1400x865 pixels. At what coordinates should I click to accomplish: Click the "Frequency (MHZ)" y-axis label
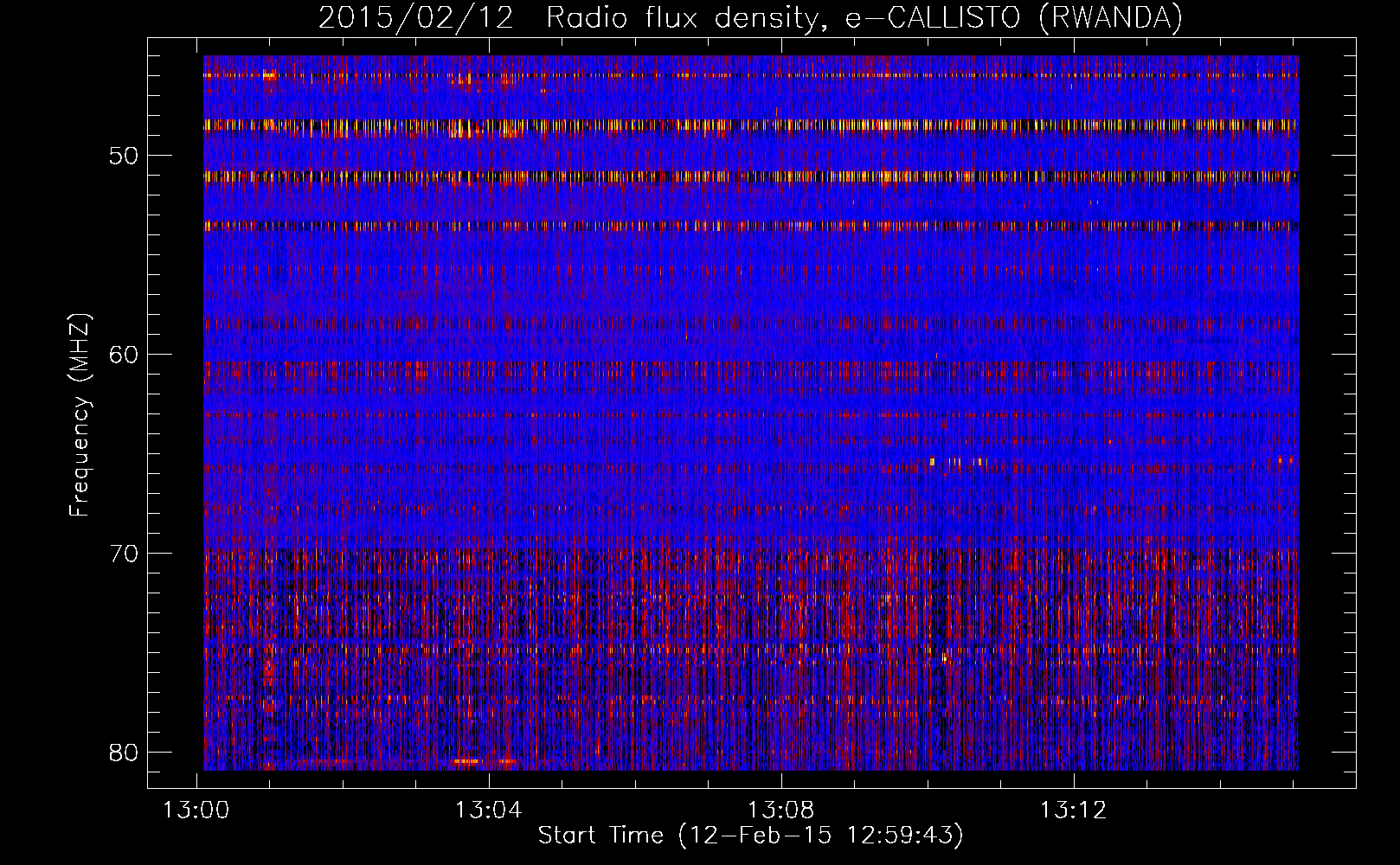(x=79, y=415)
